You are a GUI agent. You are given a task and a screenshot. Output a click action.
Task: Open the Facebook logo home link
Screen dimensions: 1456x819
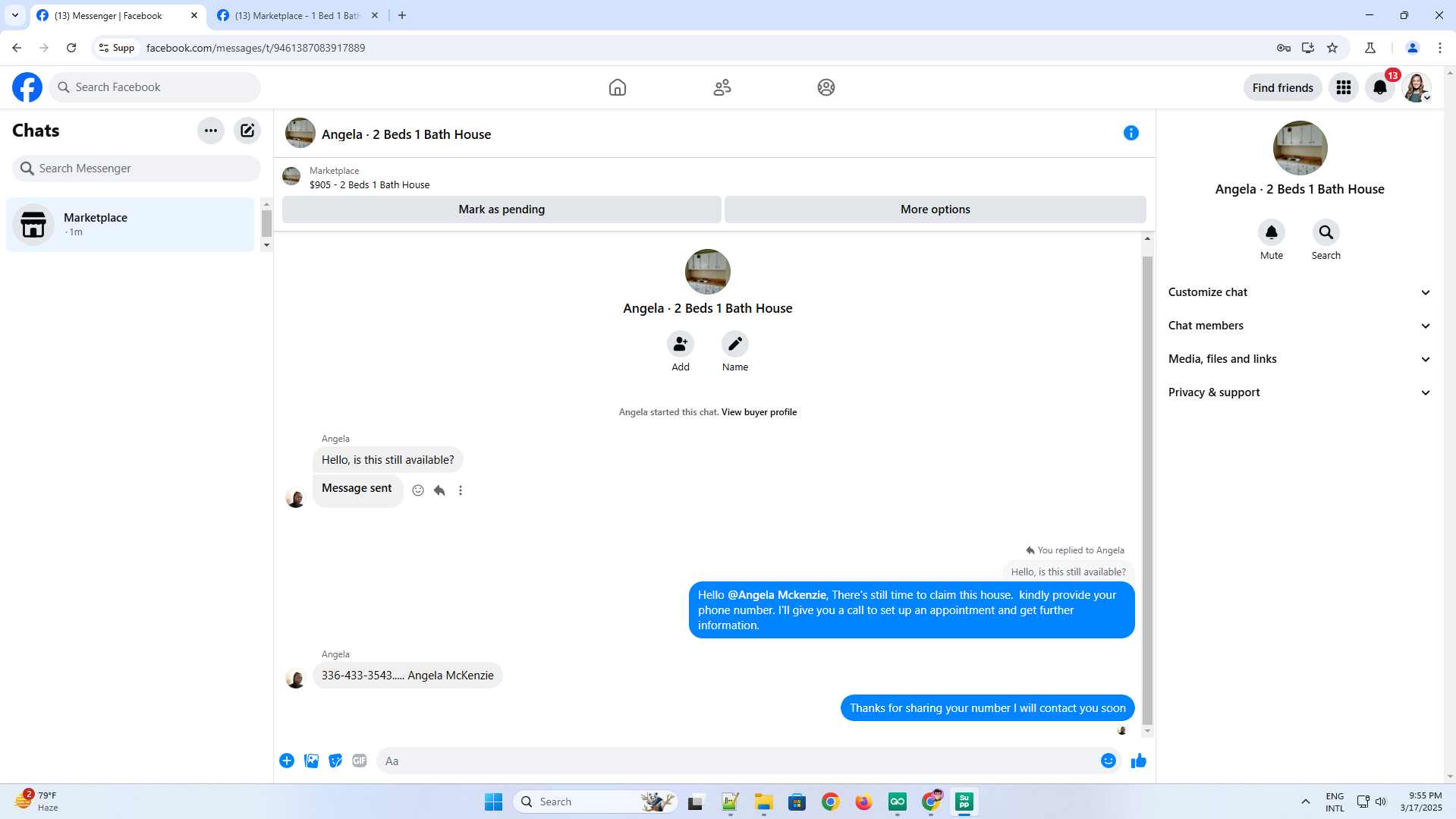tap(27, 87)
